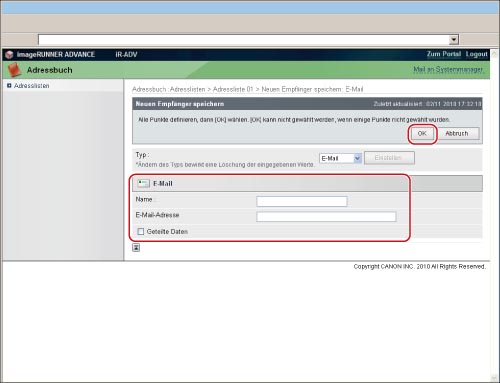Enable the Geteilte Daten checkbox
The height and width of the screenshot is (383, 500).
141,231
